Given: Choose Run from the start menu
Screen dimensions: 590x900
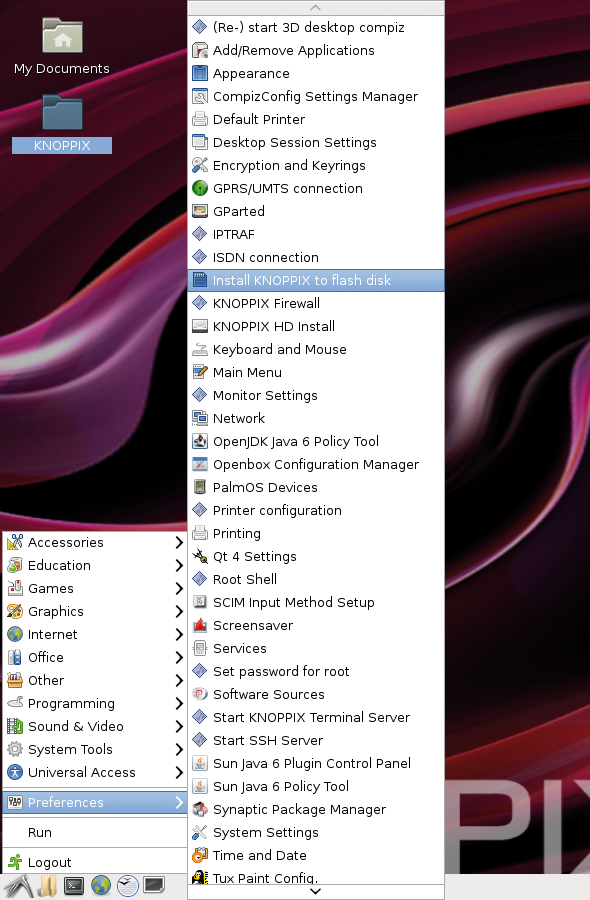Looking at the screenshot, I should point(95,832).
